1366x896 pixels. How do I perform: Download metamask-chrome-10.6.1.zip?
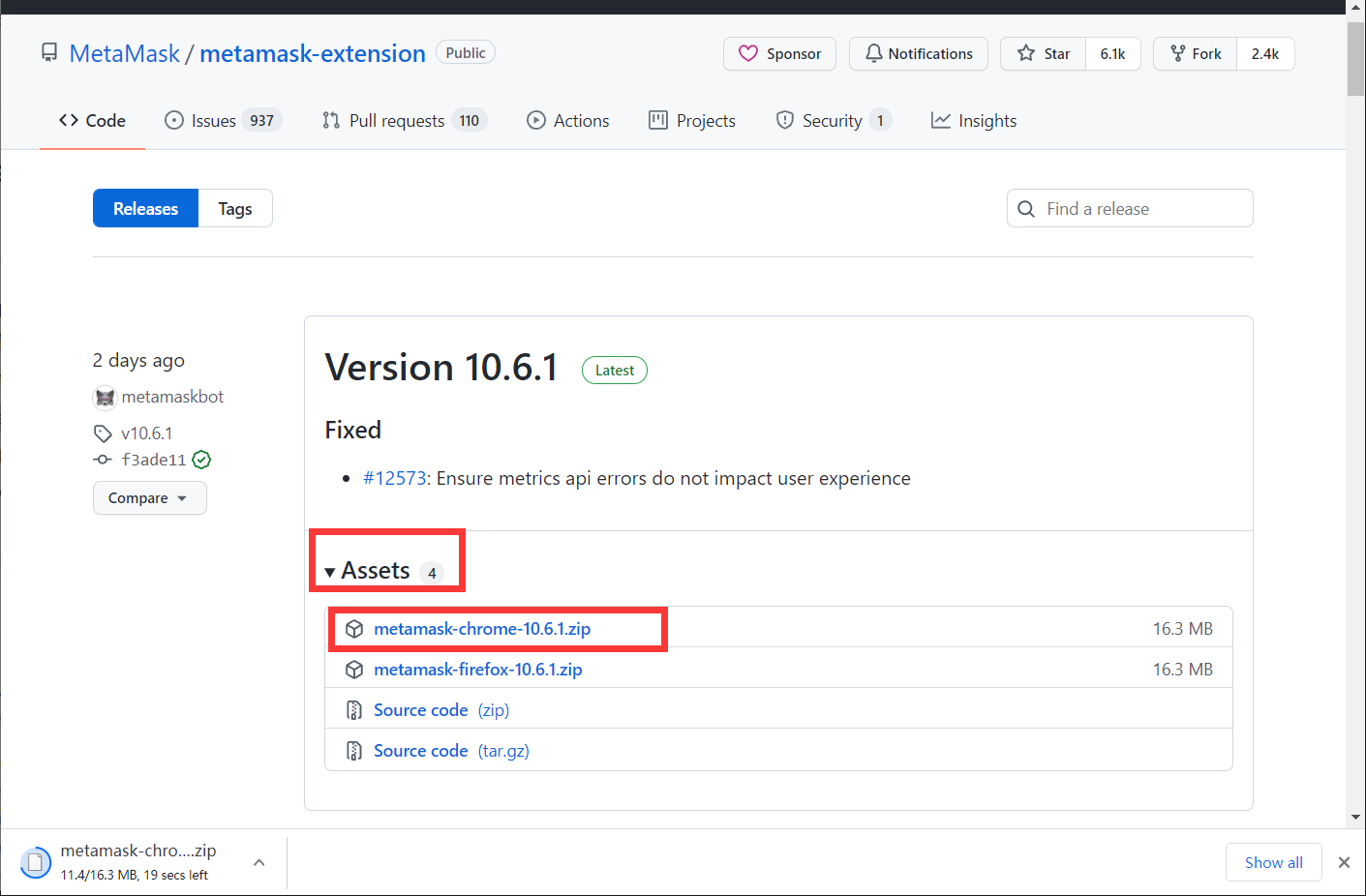coord(482,629)
